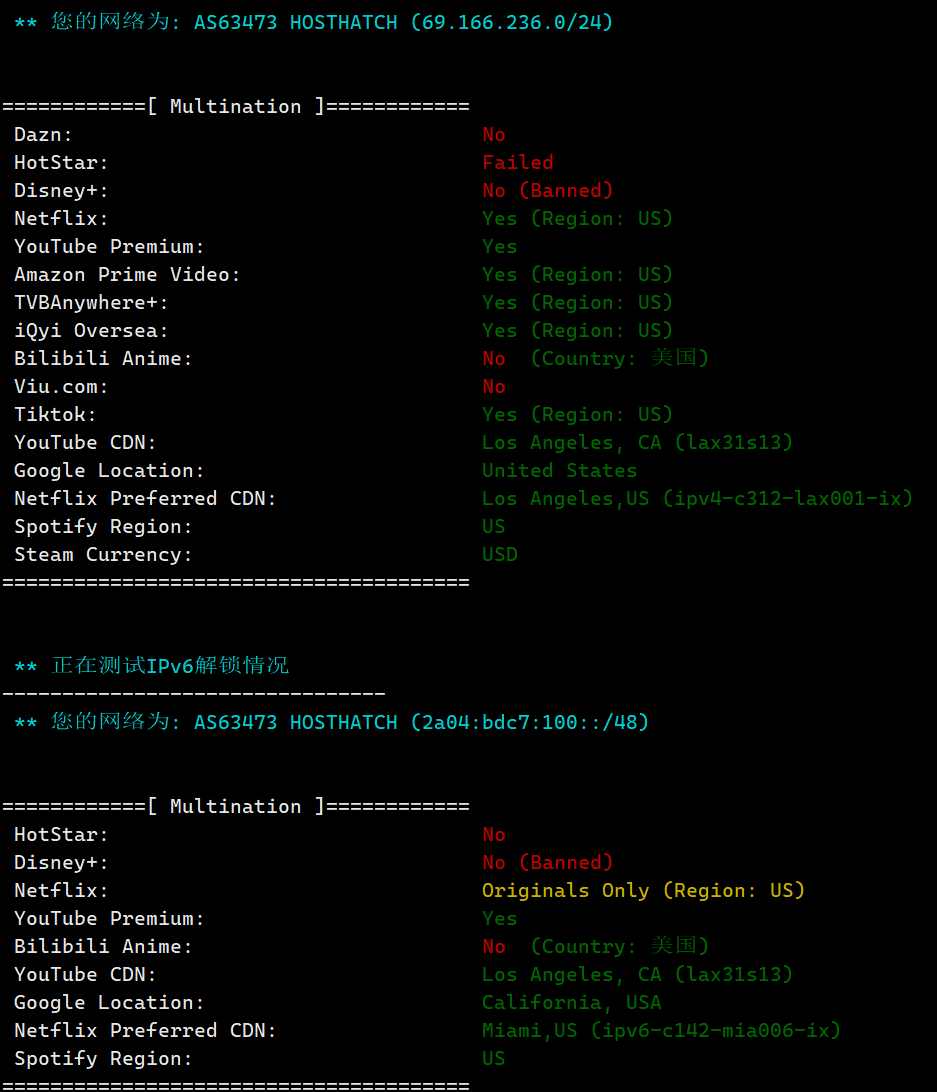Click Tiktok 'Yes (Region: US)' result
This screenshot has width=937, height=1092.
578,414
